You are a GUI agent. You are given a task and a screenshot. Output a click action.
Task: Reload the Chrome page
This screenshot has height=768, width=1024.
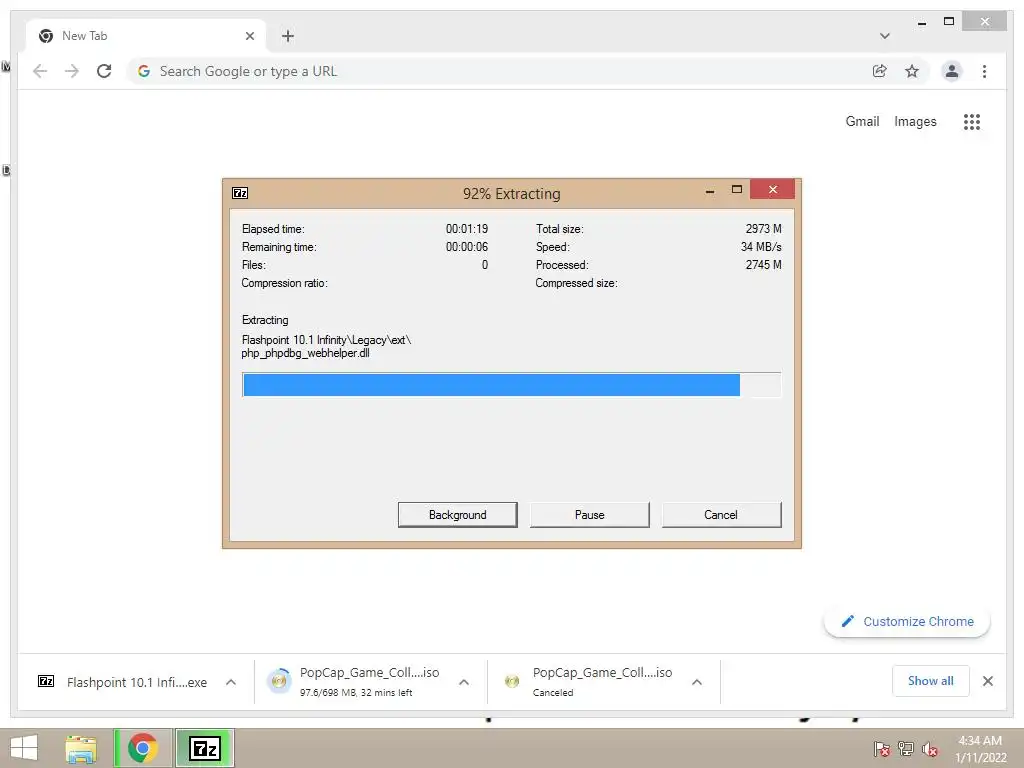click(104, 71)
